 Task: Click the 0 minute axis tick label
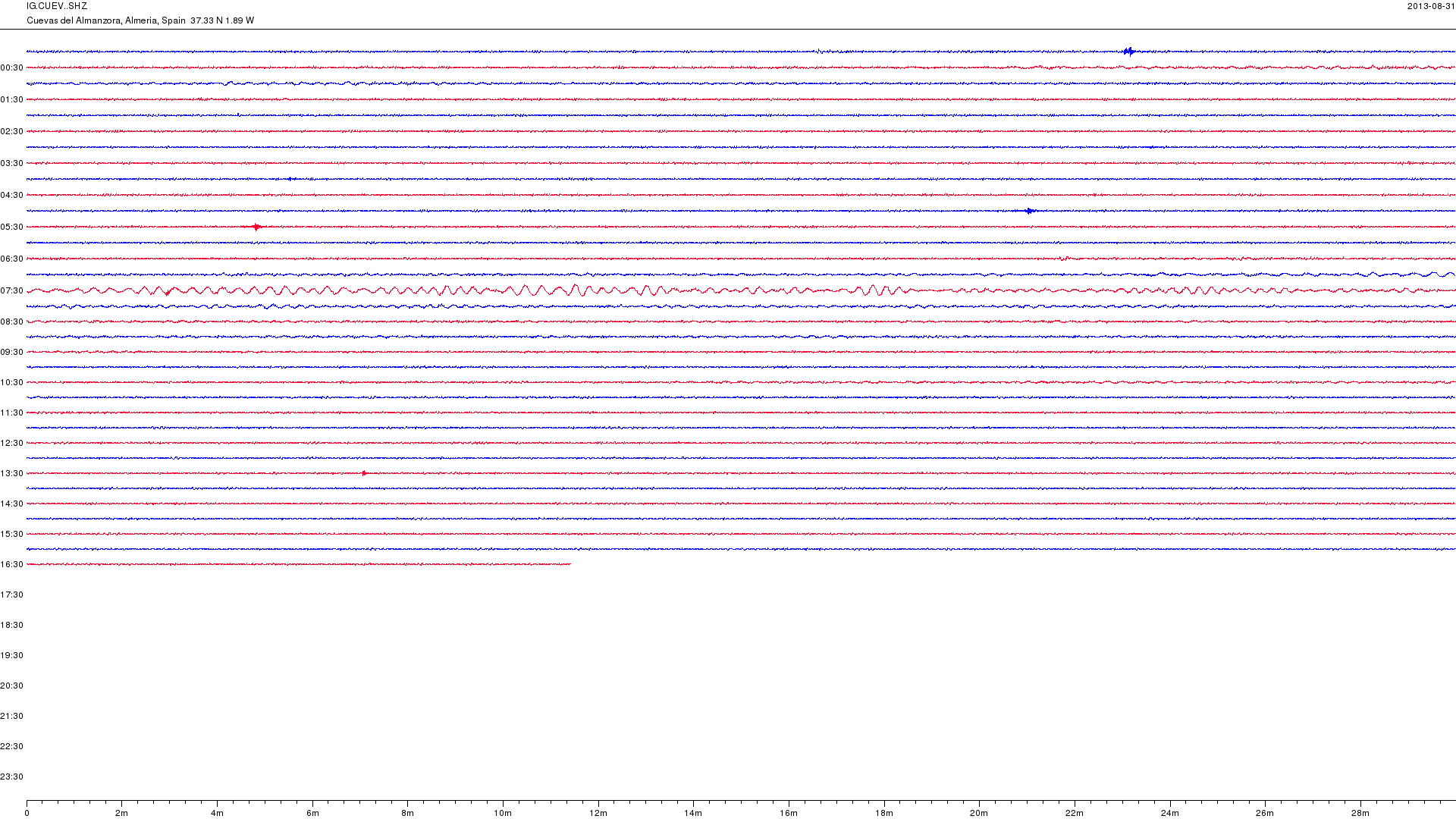[27, 814]
